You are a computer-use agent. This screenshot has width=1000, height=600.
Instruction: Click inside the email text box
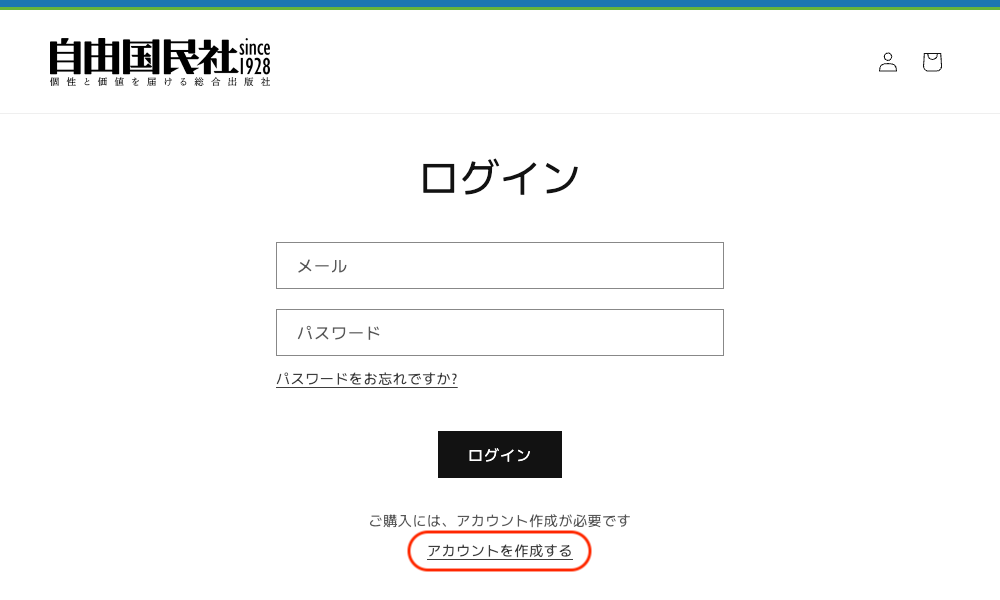[499, 265]
